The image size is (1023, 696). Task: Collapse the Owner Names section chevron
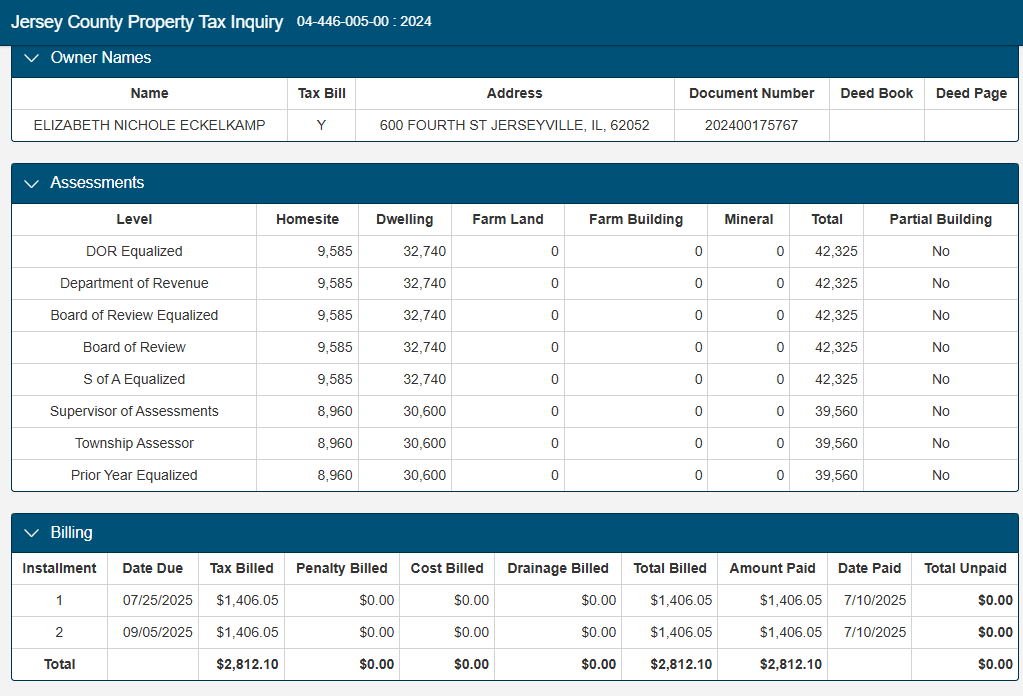click(x=31, y=58)
